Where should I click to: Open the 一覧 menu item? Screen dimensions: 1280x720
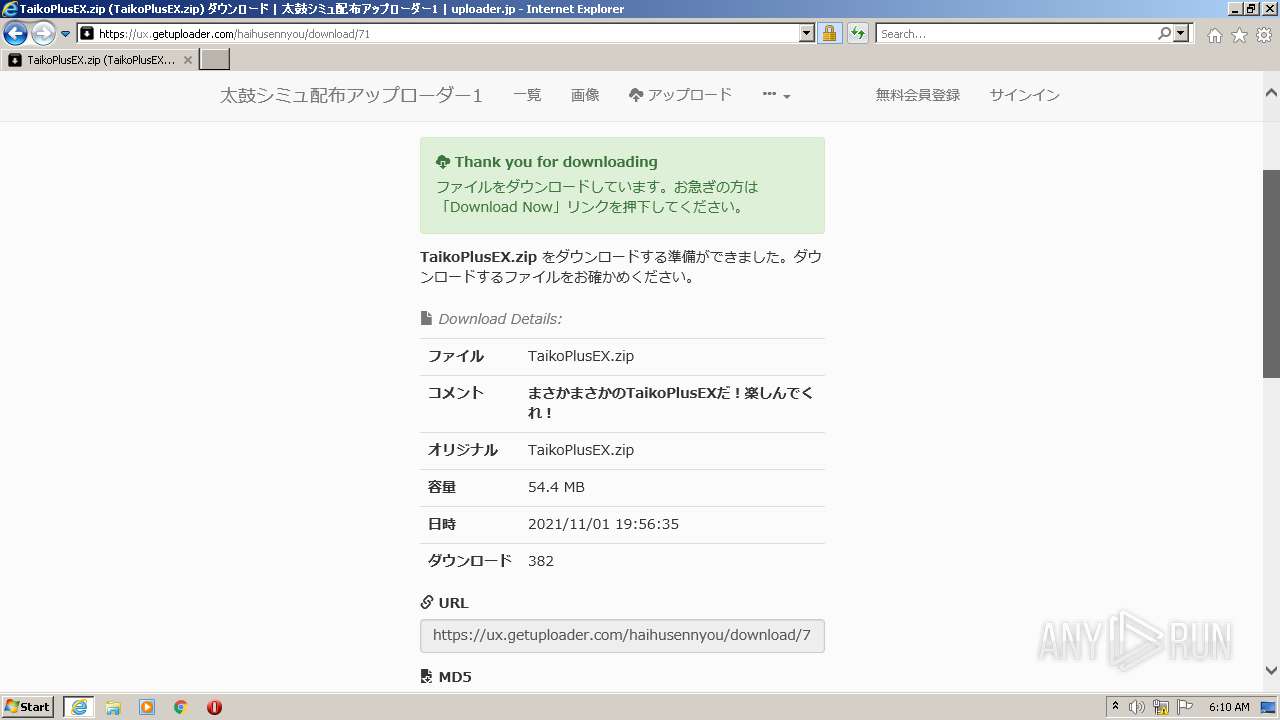[x=527, y=95]
